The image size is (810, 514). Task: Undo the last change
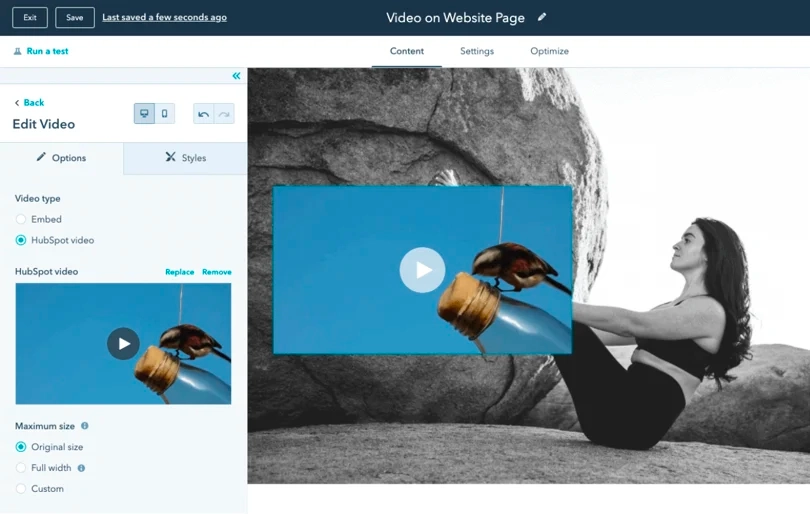coord(204,114)
